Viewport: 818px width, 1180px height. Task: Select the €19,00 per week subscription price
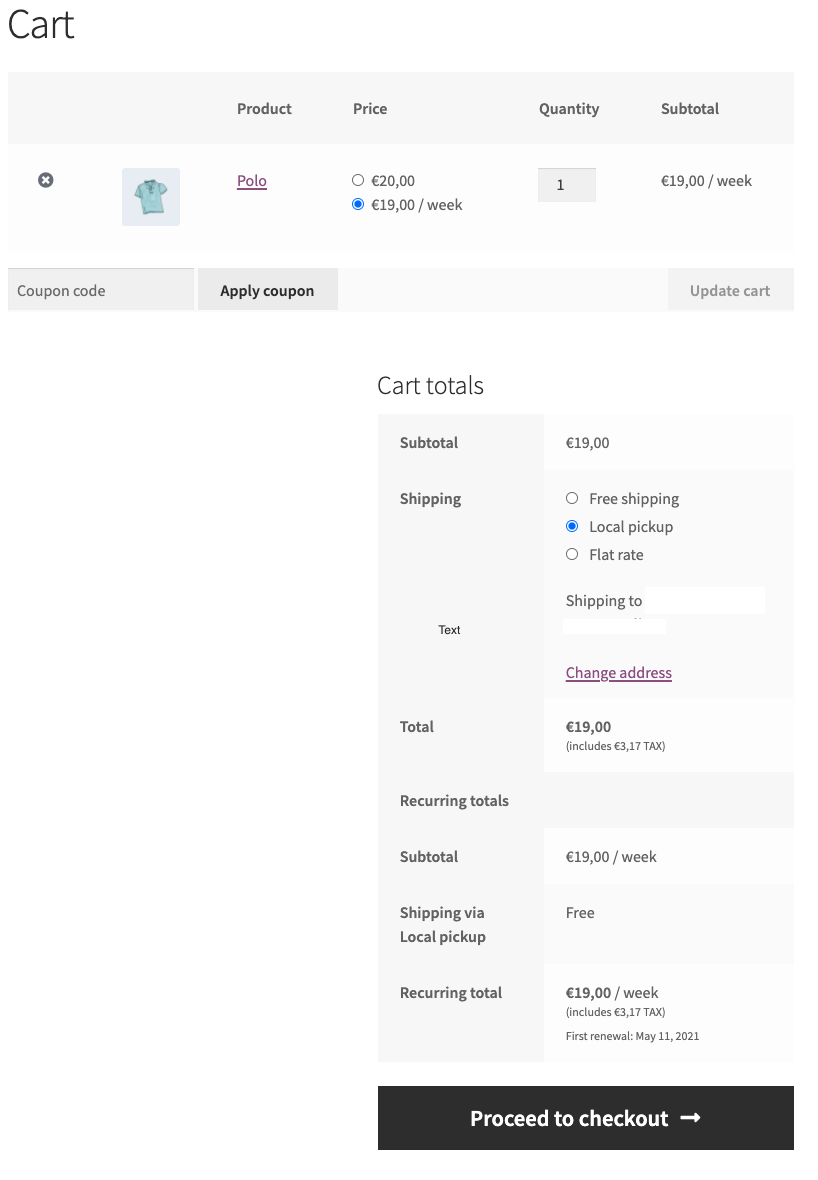(x=357, y=204)
